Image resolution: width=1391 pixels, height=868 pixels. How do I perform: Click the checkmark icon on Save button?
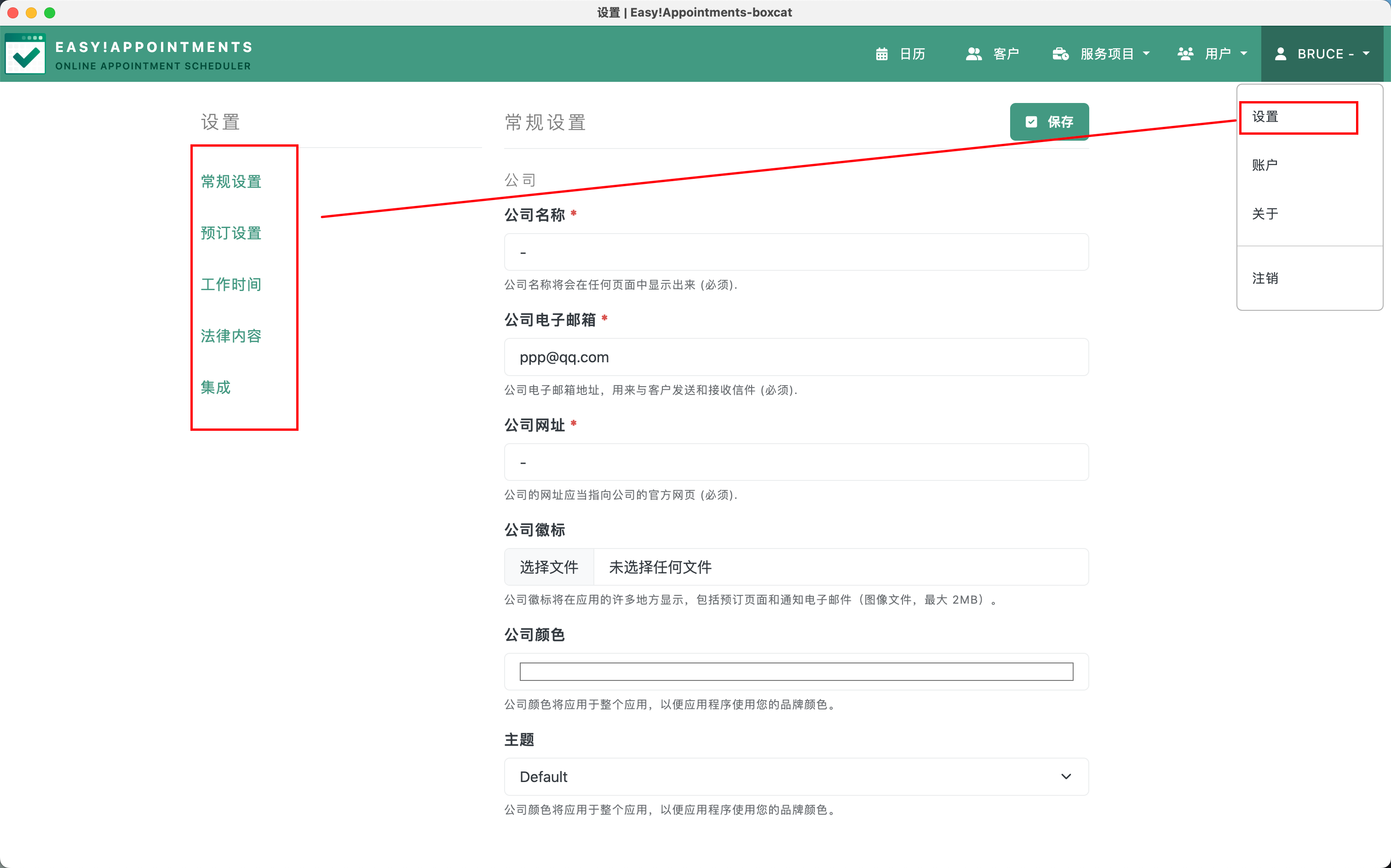[1031, 122]
